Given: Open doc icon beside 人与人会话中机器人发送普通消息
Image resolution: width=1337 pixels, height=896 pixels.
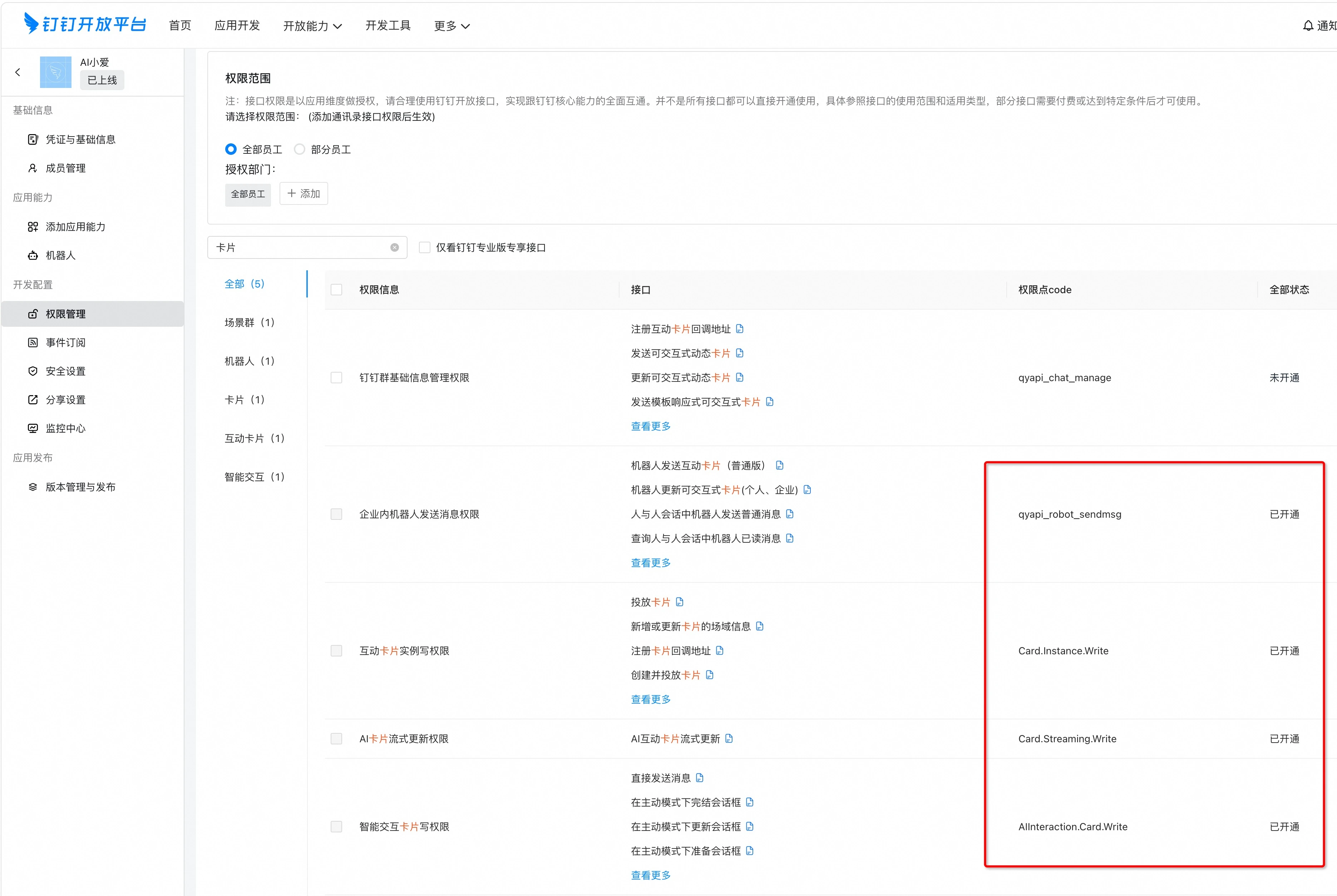Looking at the screenshot, I should pyautogui.click(x=790, y=514).
